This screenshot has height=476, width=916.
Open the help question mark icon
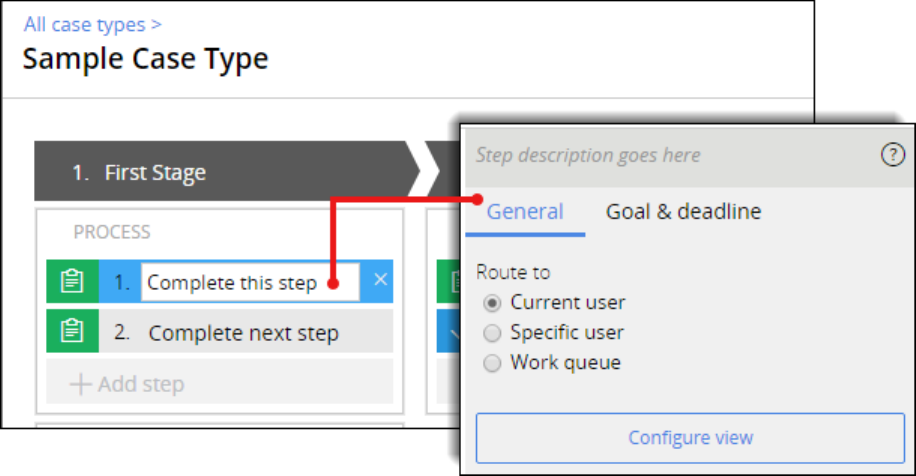[x=892, y=154]
